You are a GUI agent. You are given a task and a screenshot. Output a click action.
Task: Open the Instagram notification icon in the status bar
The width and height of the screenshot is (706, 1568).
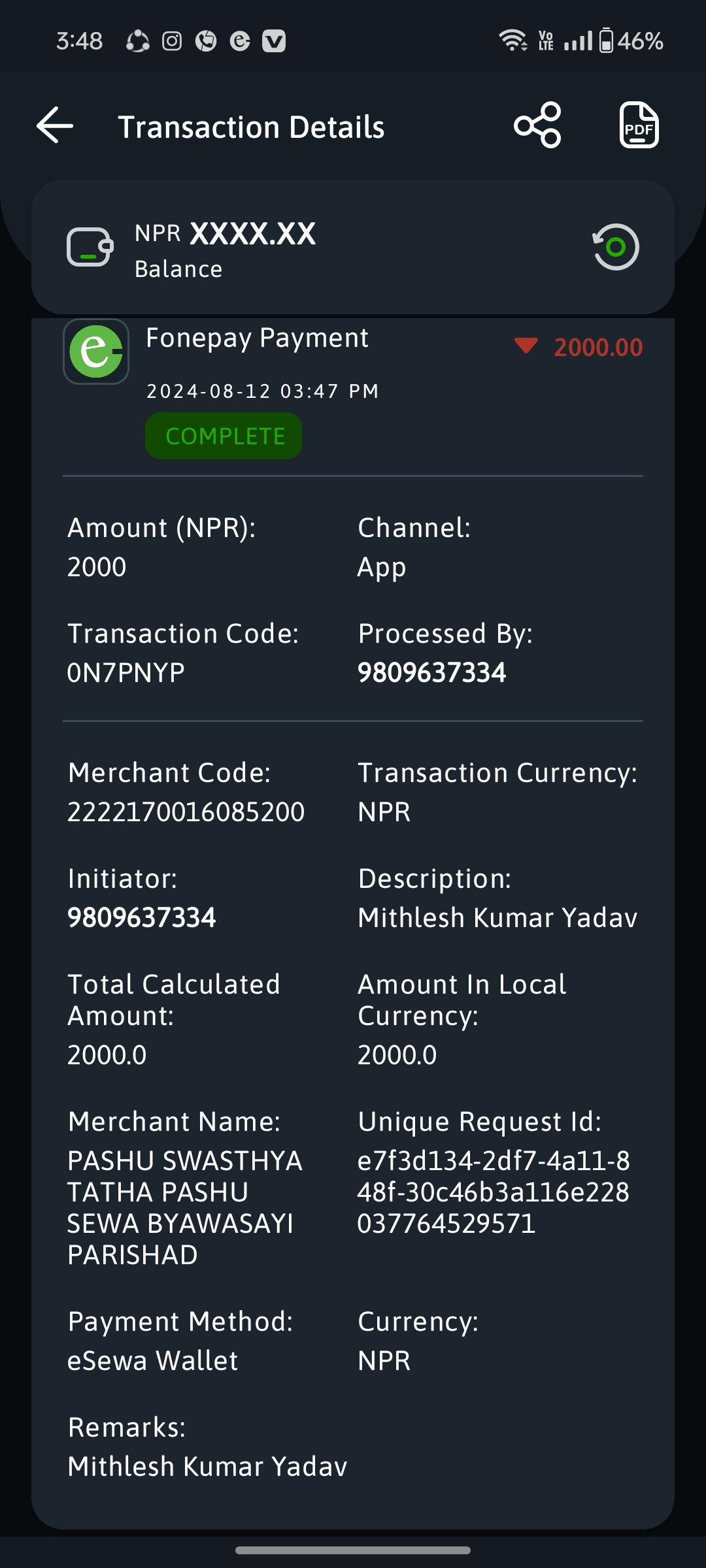[172, 41]
